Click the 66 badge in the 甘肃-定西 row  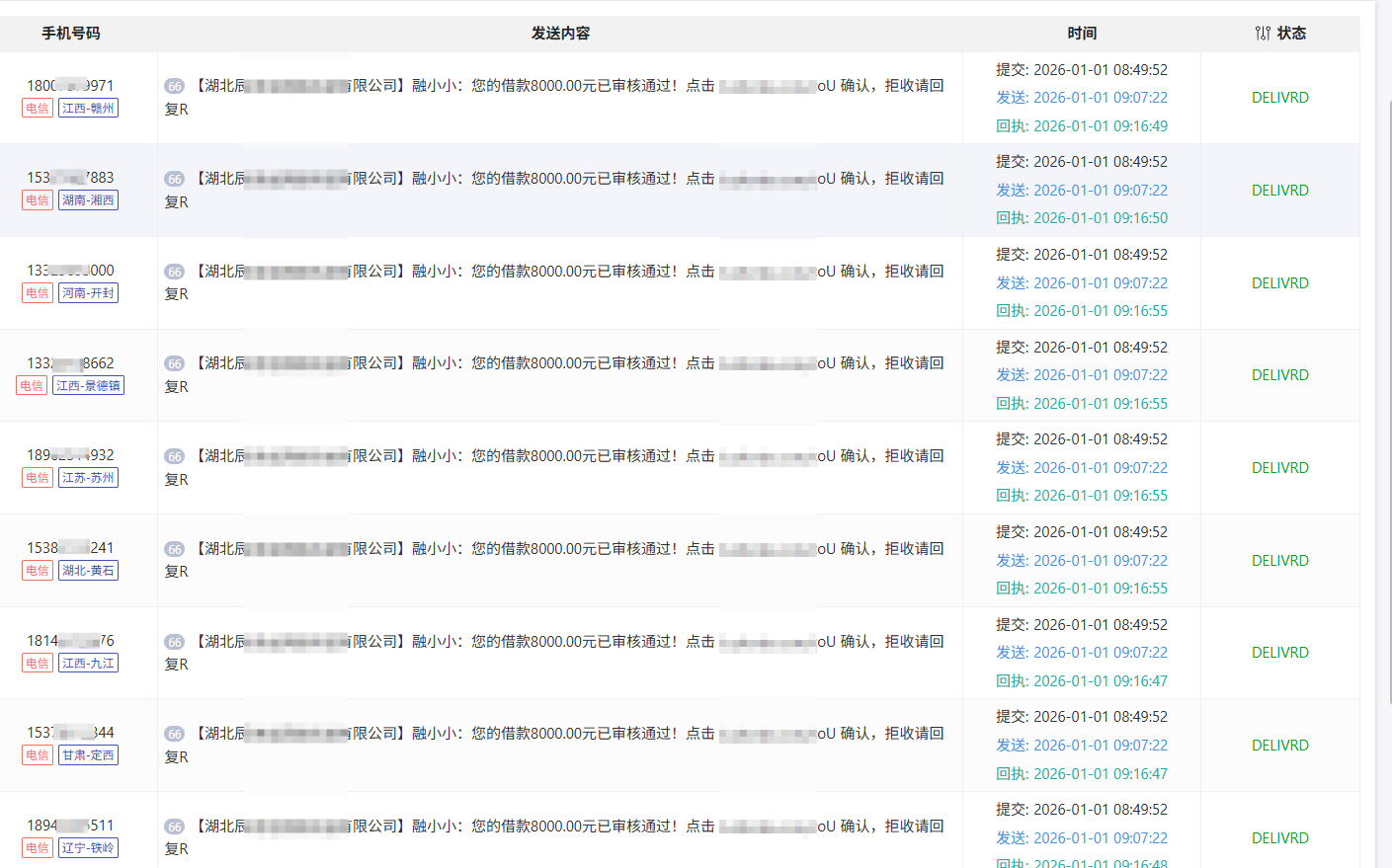point(175,734)
